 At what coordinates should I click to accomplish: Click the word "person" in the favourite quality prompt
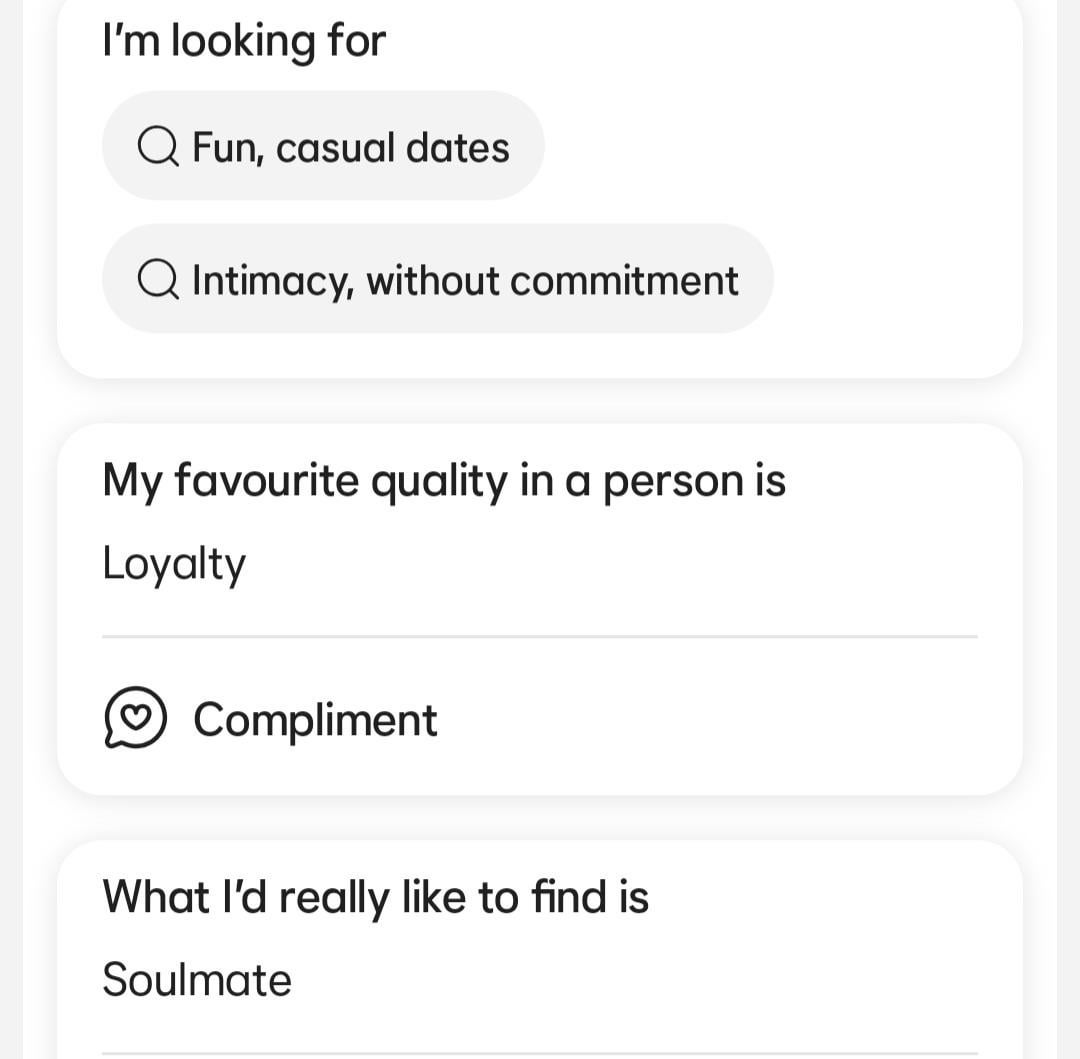tap(669, 481)
